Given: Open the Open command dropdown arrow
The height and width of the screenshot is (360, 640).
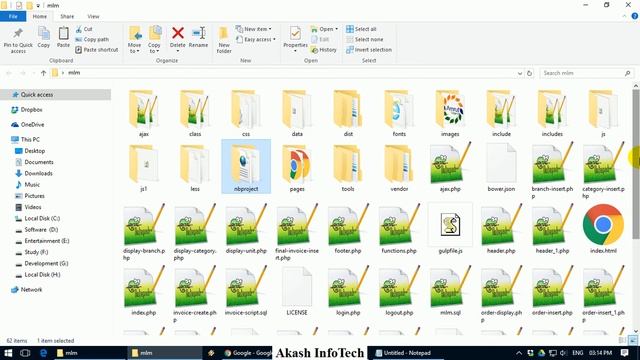Looking at the screenshot, I should (336, 29).
